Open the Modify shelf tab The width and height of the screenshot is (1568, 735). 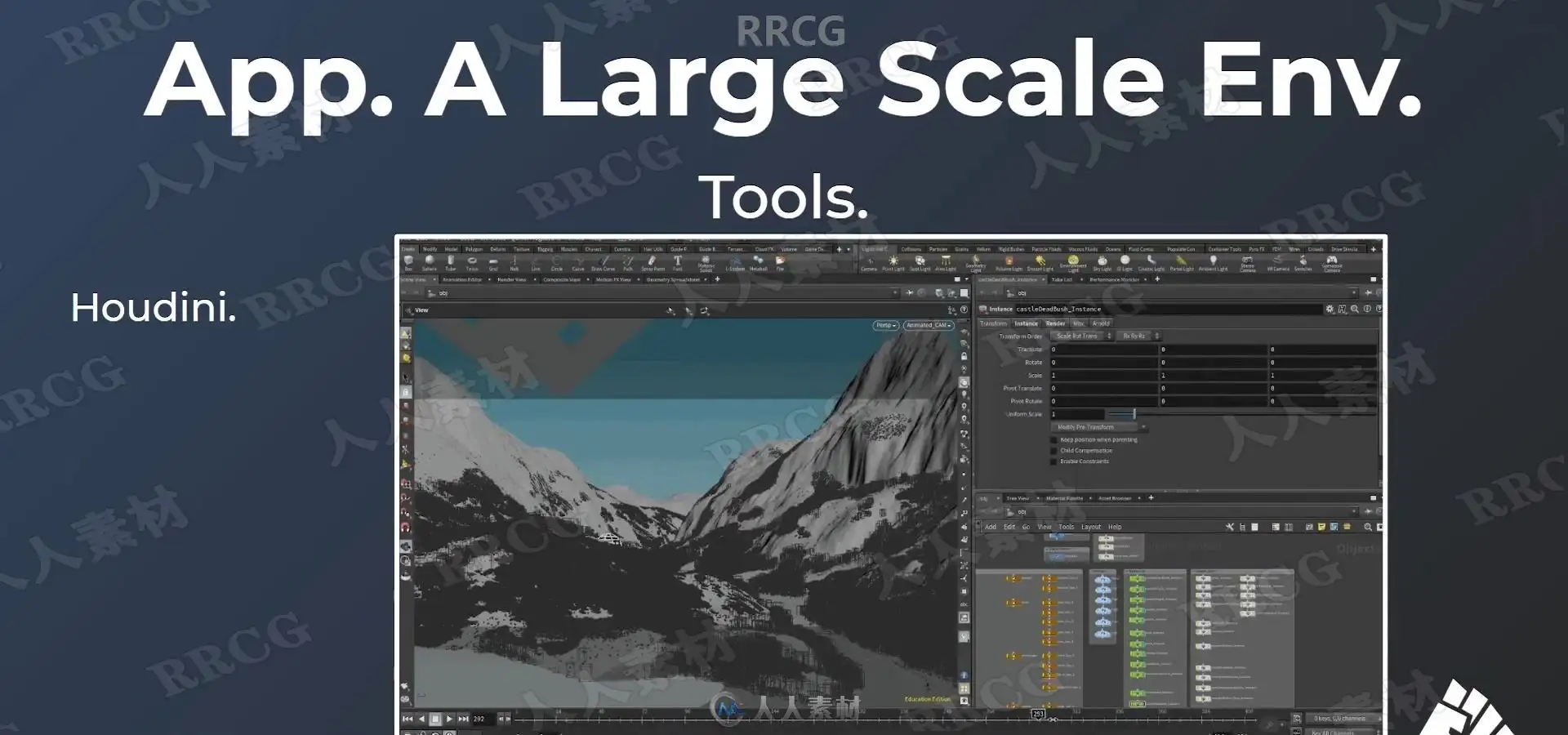tap(430, 249)
